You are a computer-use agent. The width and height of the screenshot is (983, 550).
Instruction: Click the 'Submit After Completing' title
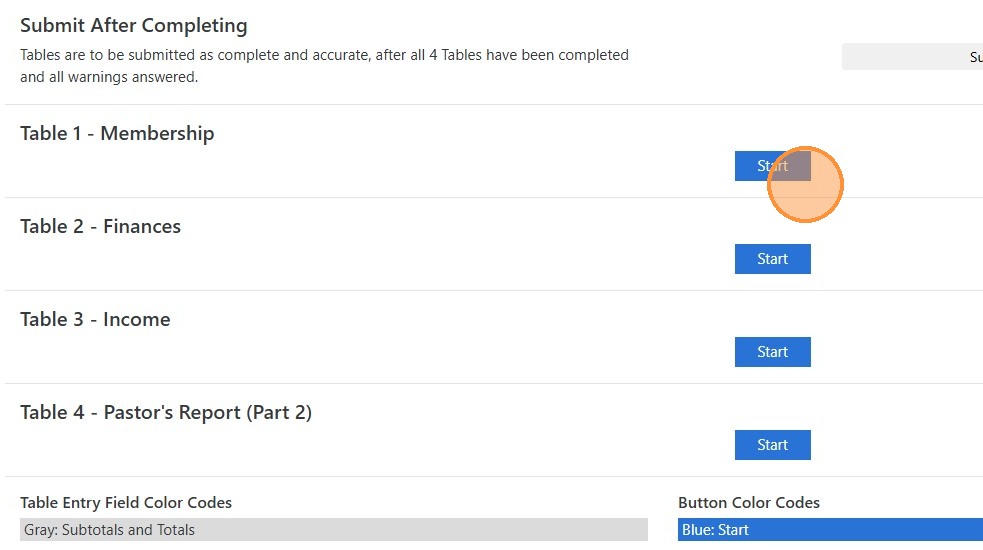point(133,26)
